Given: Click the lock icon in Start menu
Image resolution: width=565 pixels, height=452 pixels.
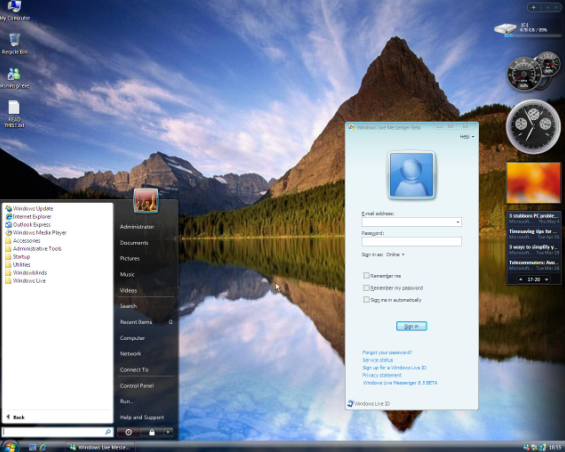Looking at the screenshot, I should (x=152, y=432).
